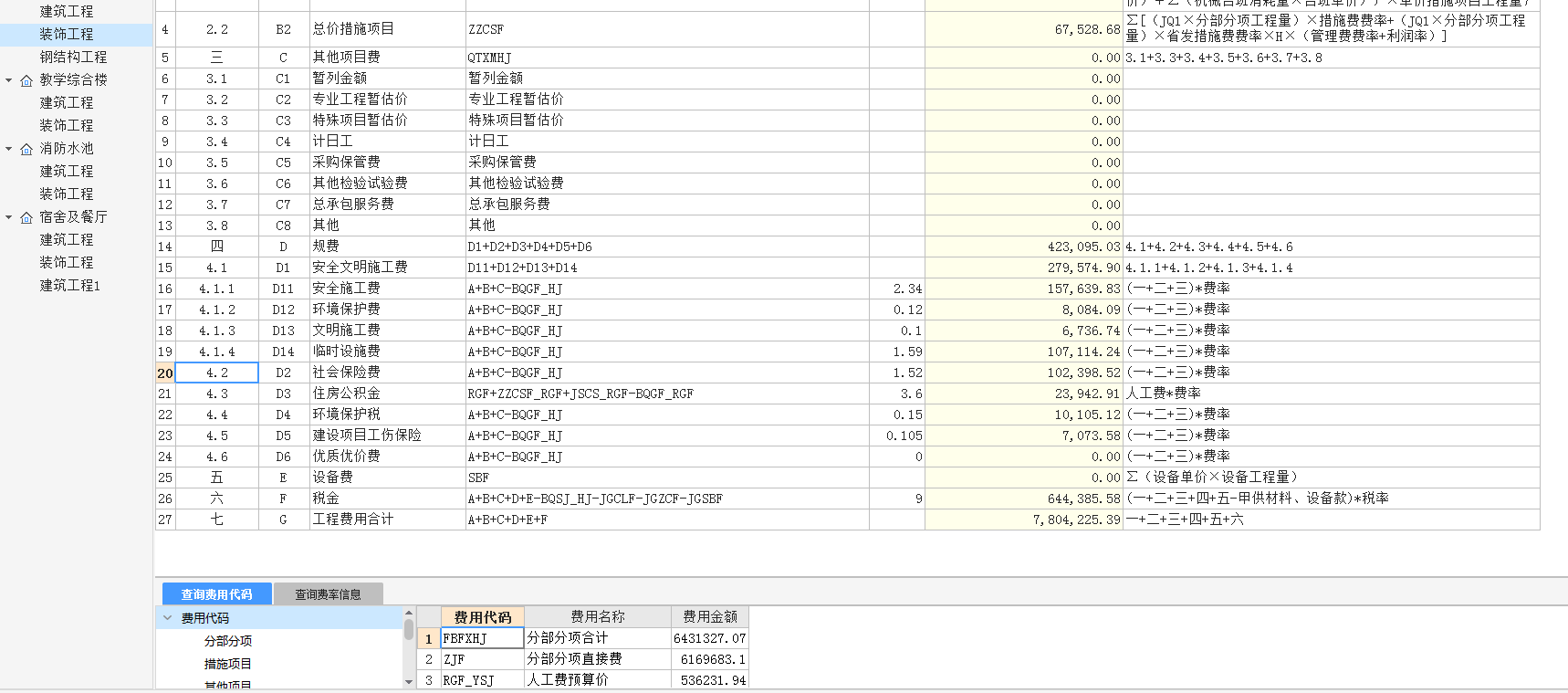Screen dimensions: 1568x693
Task: Collapse the 费用代码 category chevron
Action: click(x=168, y=618)
